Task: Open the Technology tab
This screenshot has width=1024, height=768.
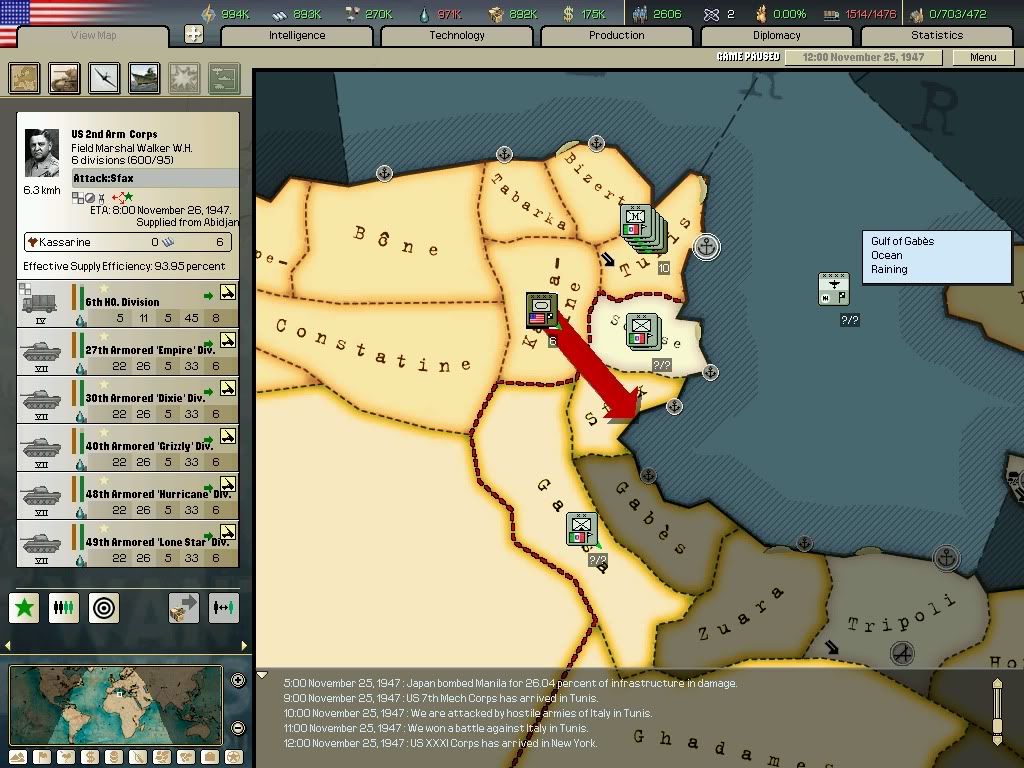Action: pos(456,36)
